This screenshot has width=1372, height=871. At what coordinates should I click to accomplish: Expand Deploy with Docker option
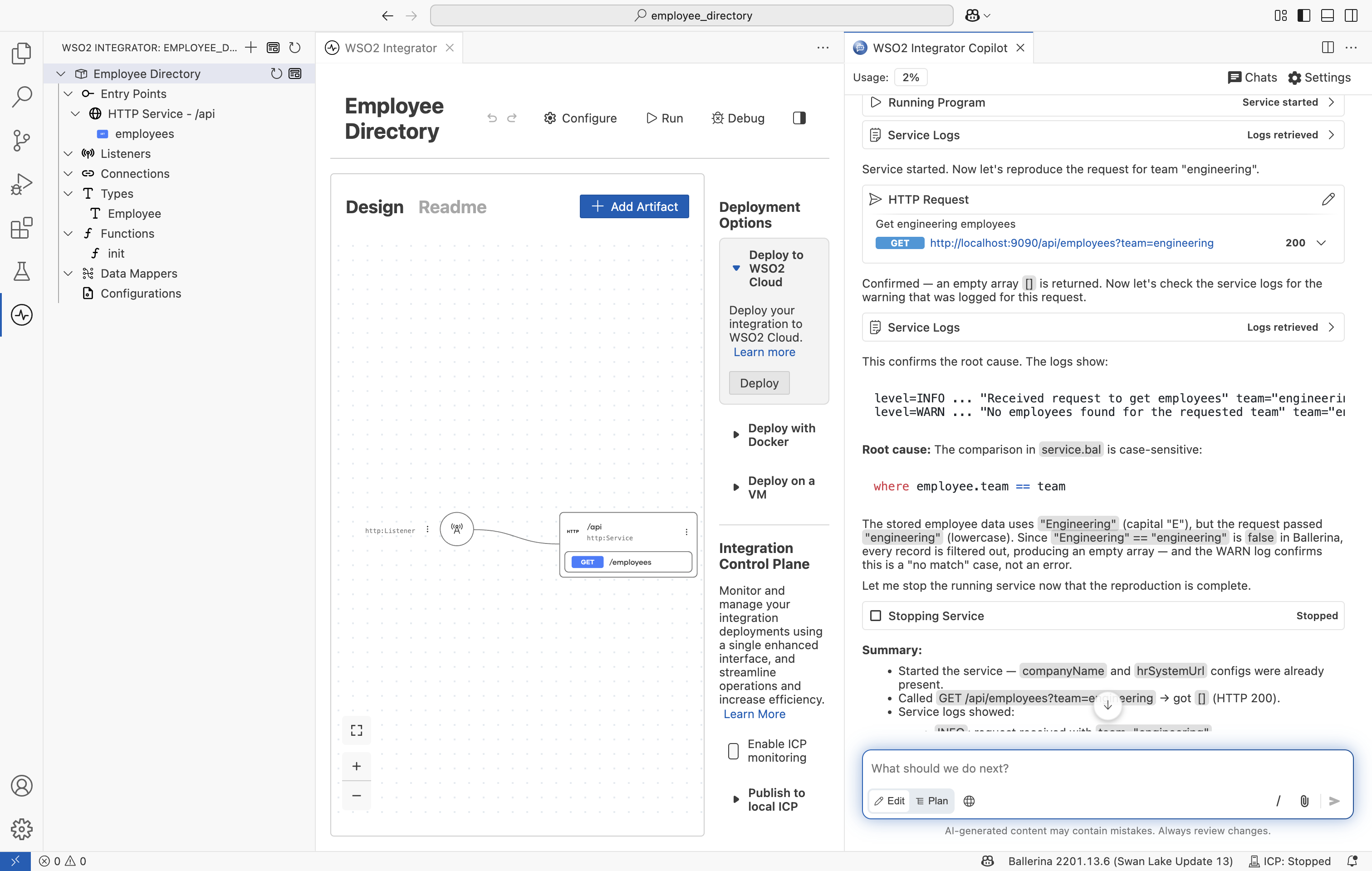click(x=736, y=435)
